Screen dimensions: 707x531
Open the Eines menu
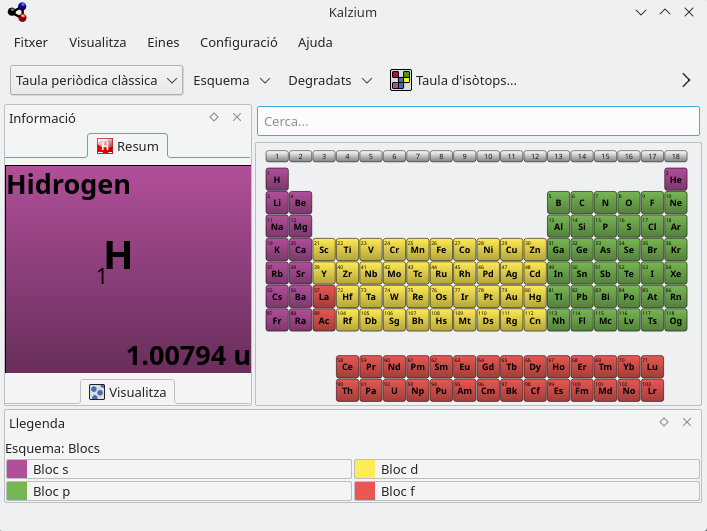pos(163,42)
